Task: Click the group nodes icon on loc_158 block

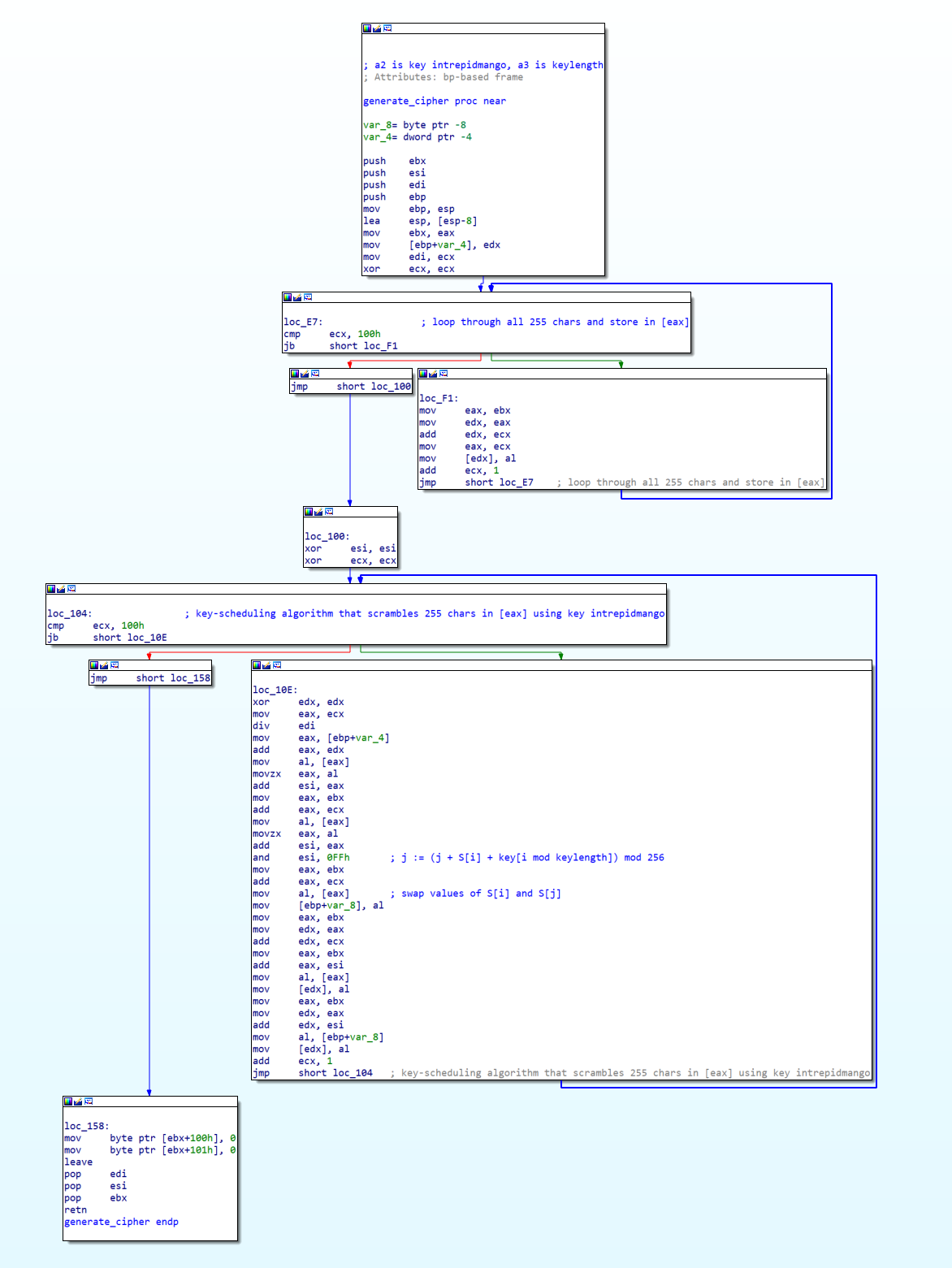Action: (x=88, y=1101)
